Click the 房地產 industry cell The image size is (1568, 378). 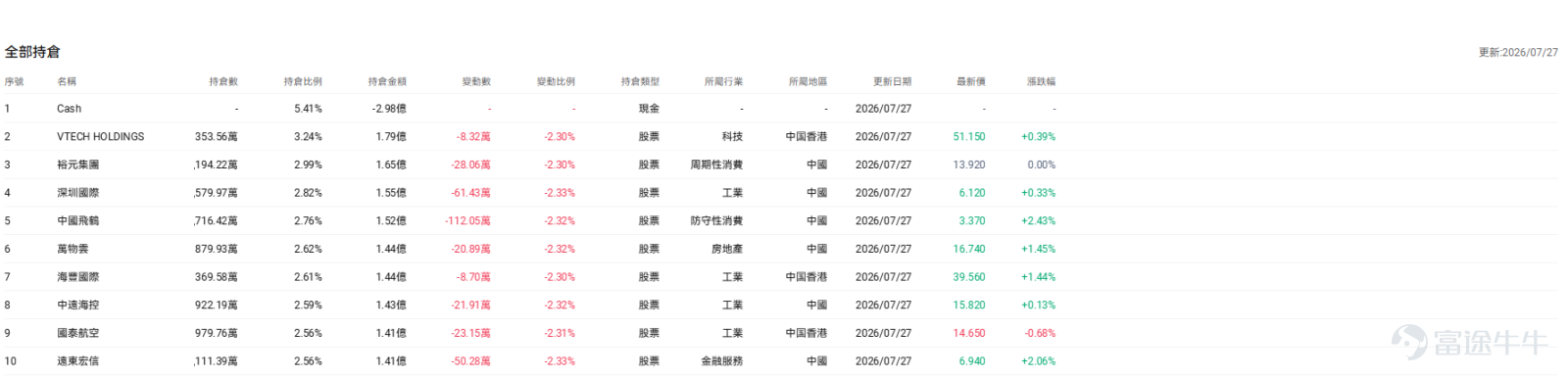[727, 249]
